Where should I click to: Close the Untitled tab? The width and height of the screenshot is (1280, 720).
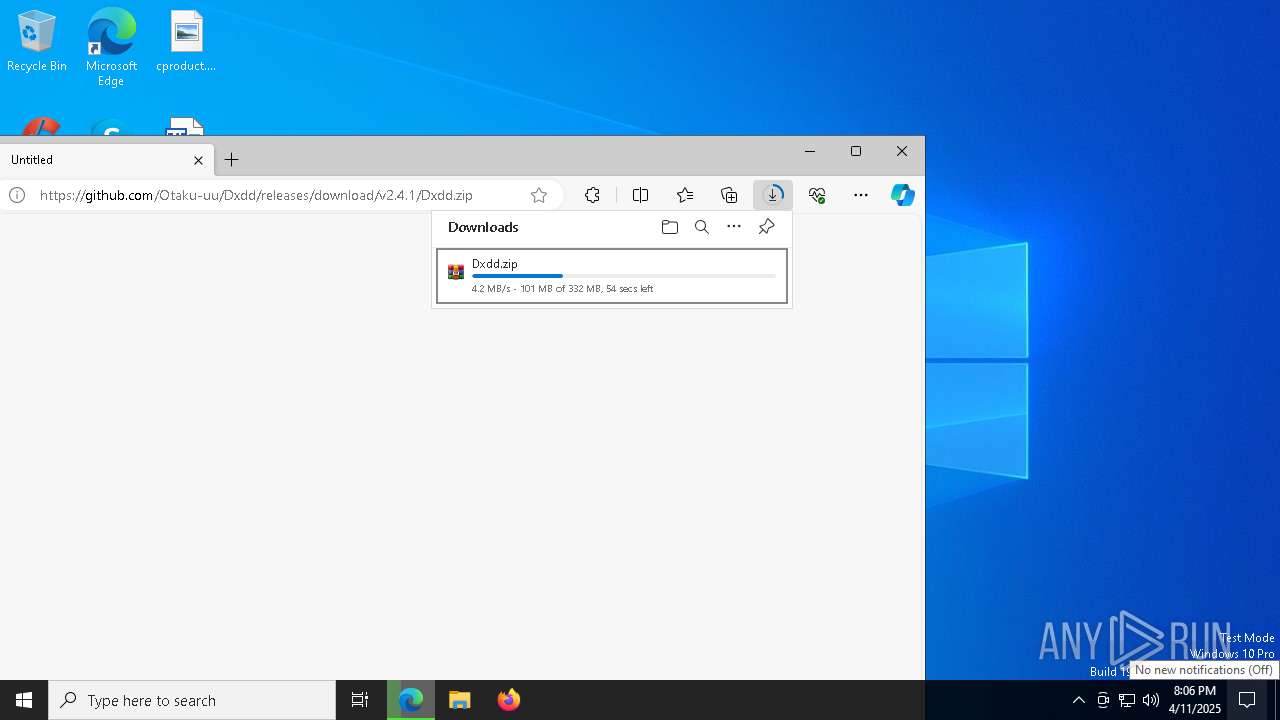(x=198, y=160)
